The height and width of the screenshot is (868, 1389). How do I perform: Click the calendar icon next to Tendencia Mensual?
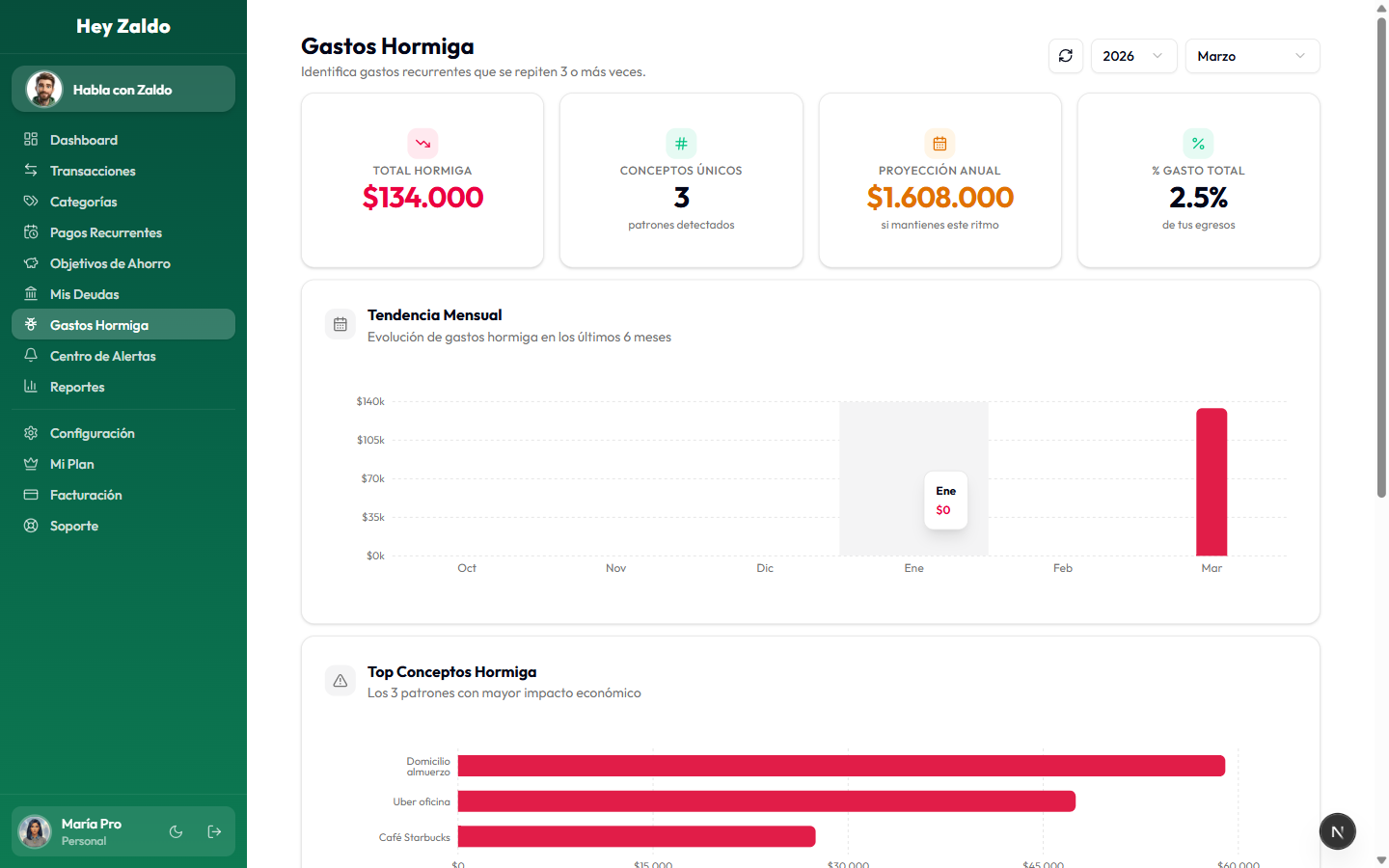coord(340,325)
